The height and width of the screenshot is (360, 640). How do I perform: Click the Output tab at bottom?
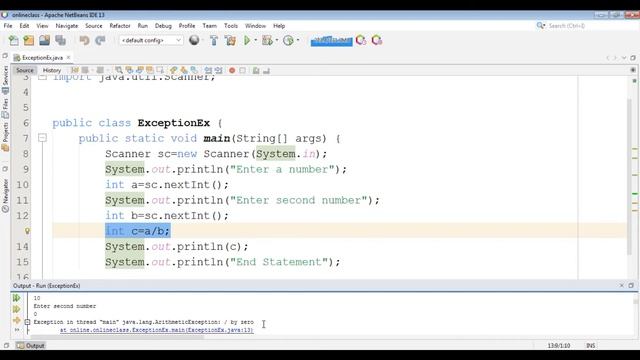(x=31, y=345)
